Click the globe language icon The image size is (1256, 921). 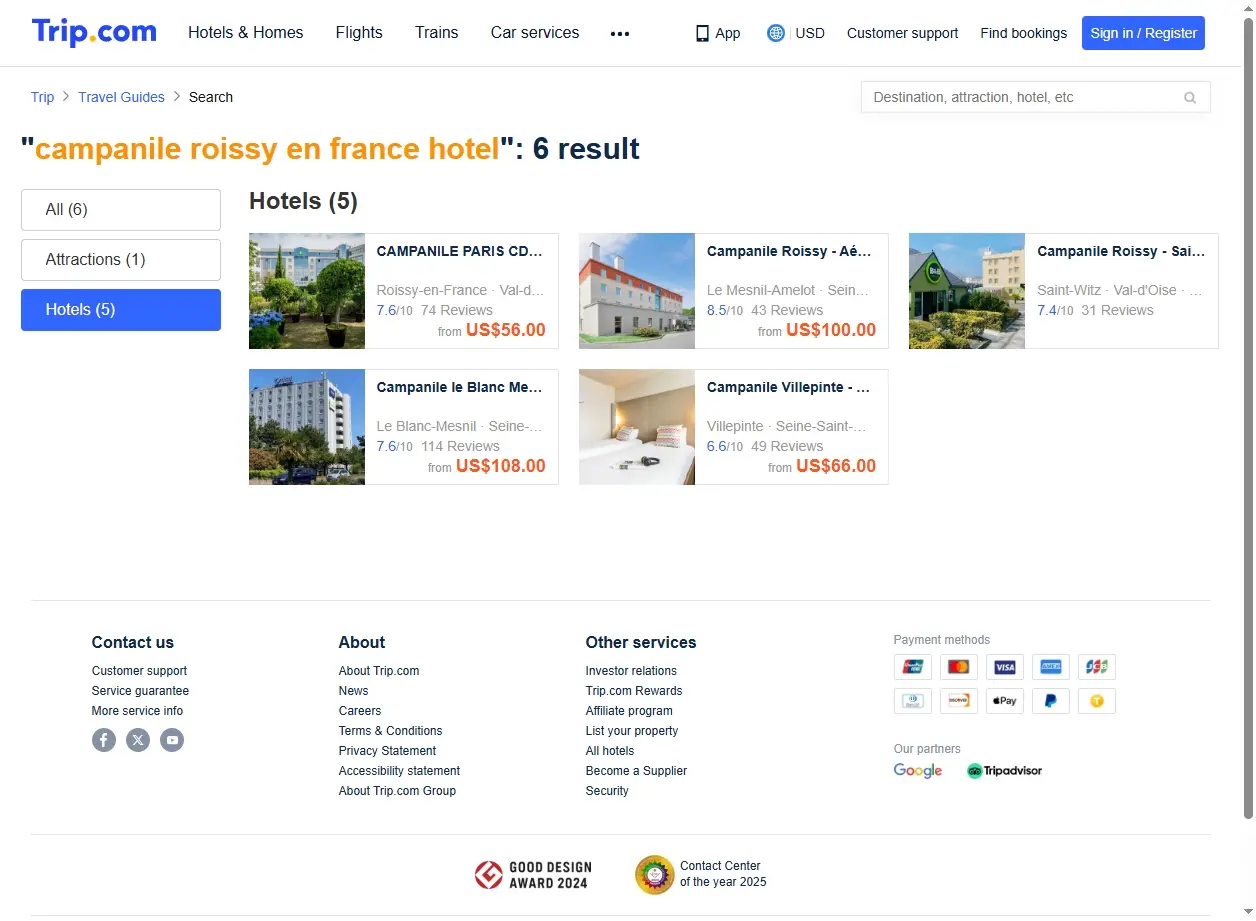(x=775, y=33)
